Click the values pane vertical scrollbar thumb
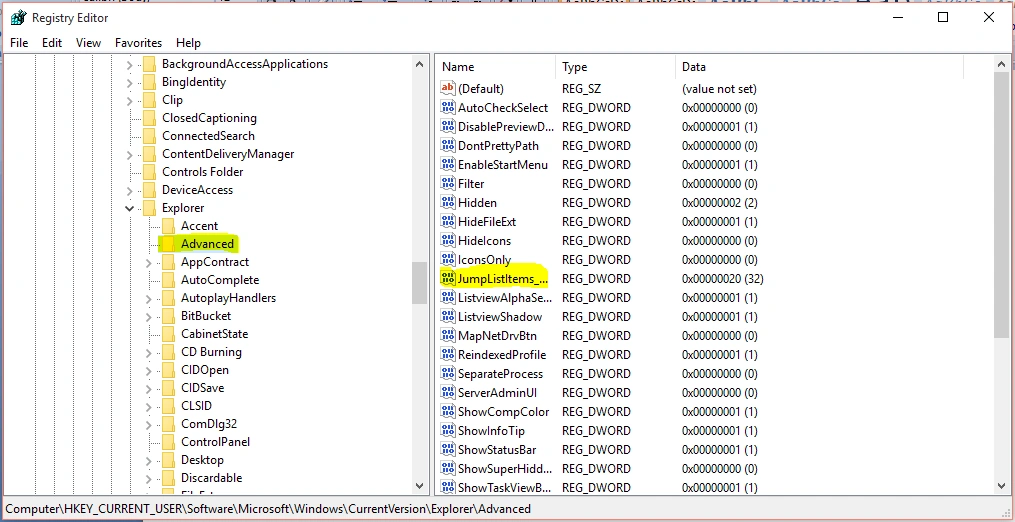 [1002, 205]
